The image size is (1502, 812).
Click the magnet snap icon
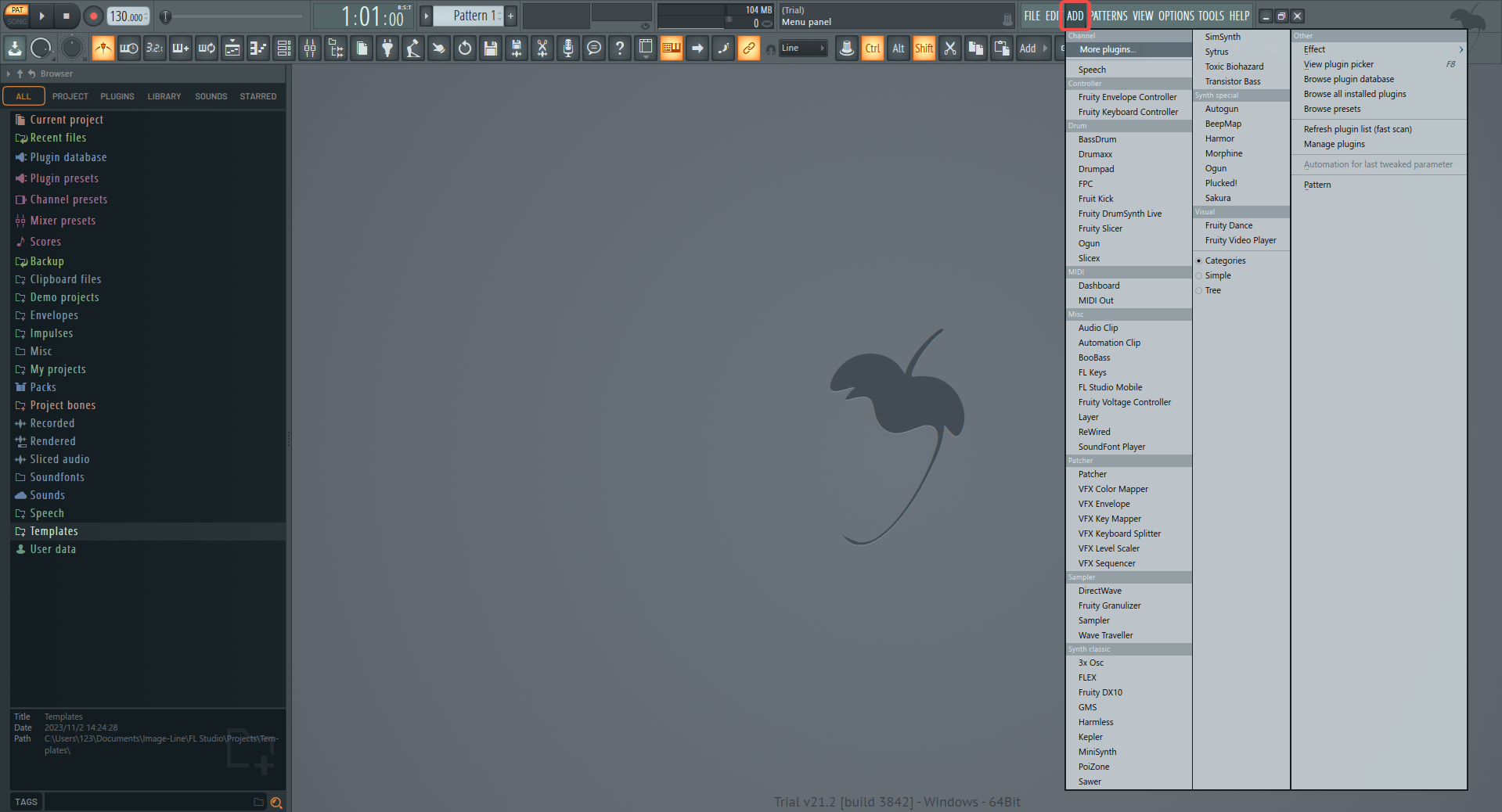coord(771,48)
